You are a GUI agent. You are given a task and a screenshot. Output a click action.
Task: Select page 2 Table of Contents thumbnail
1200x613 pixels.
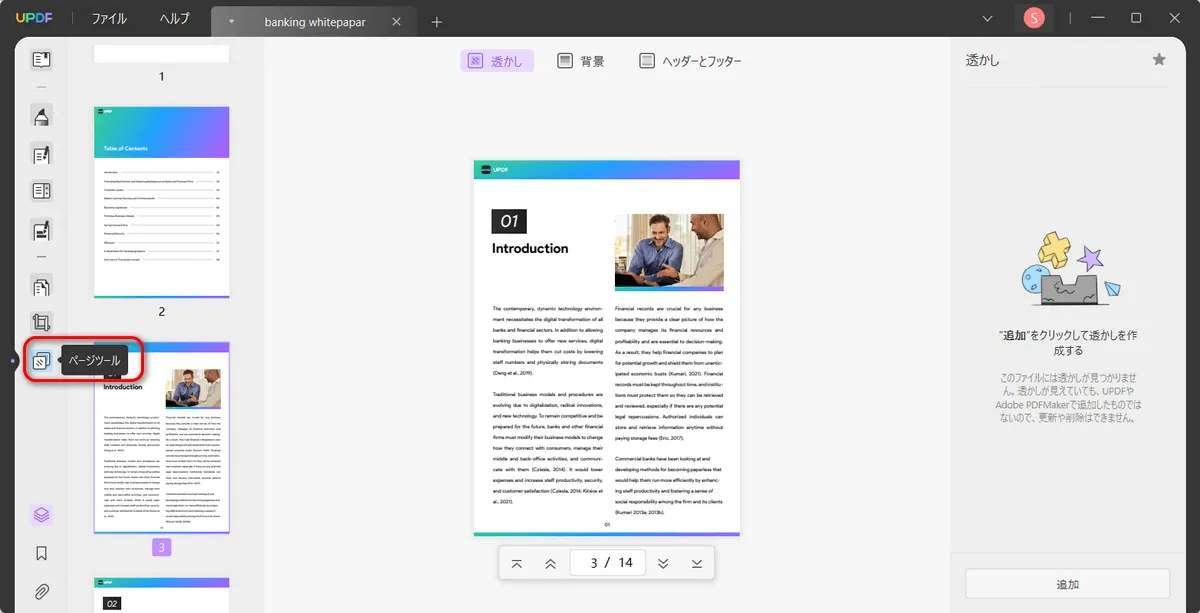(162, 202)
